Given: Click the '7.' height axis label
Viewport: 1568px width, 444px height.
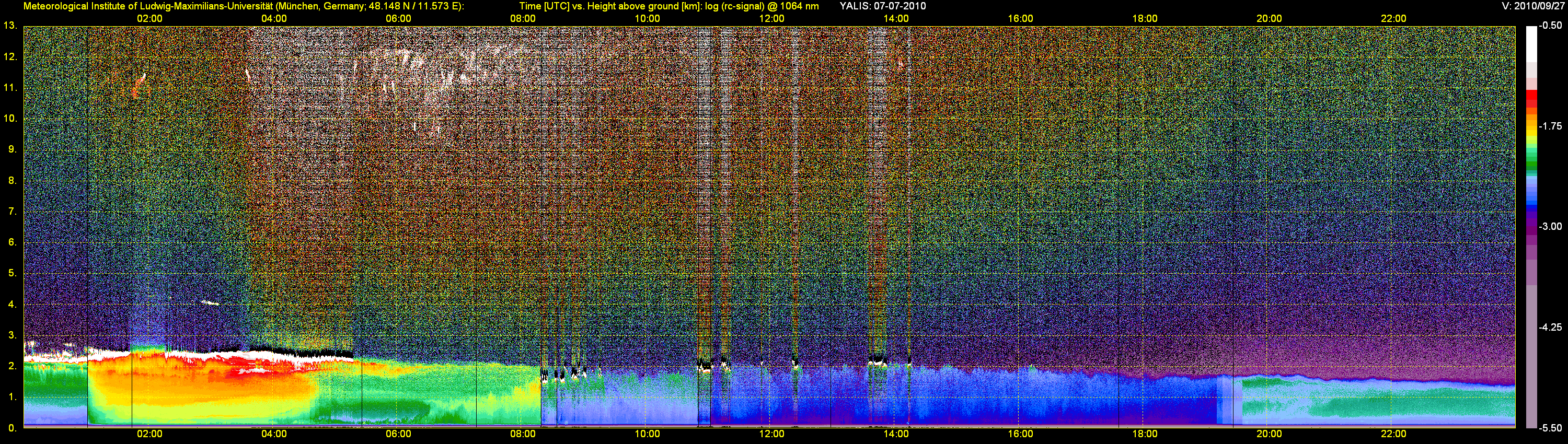Looking at the screenshot, I should coord(12,211).
